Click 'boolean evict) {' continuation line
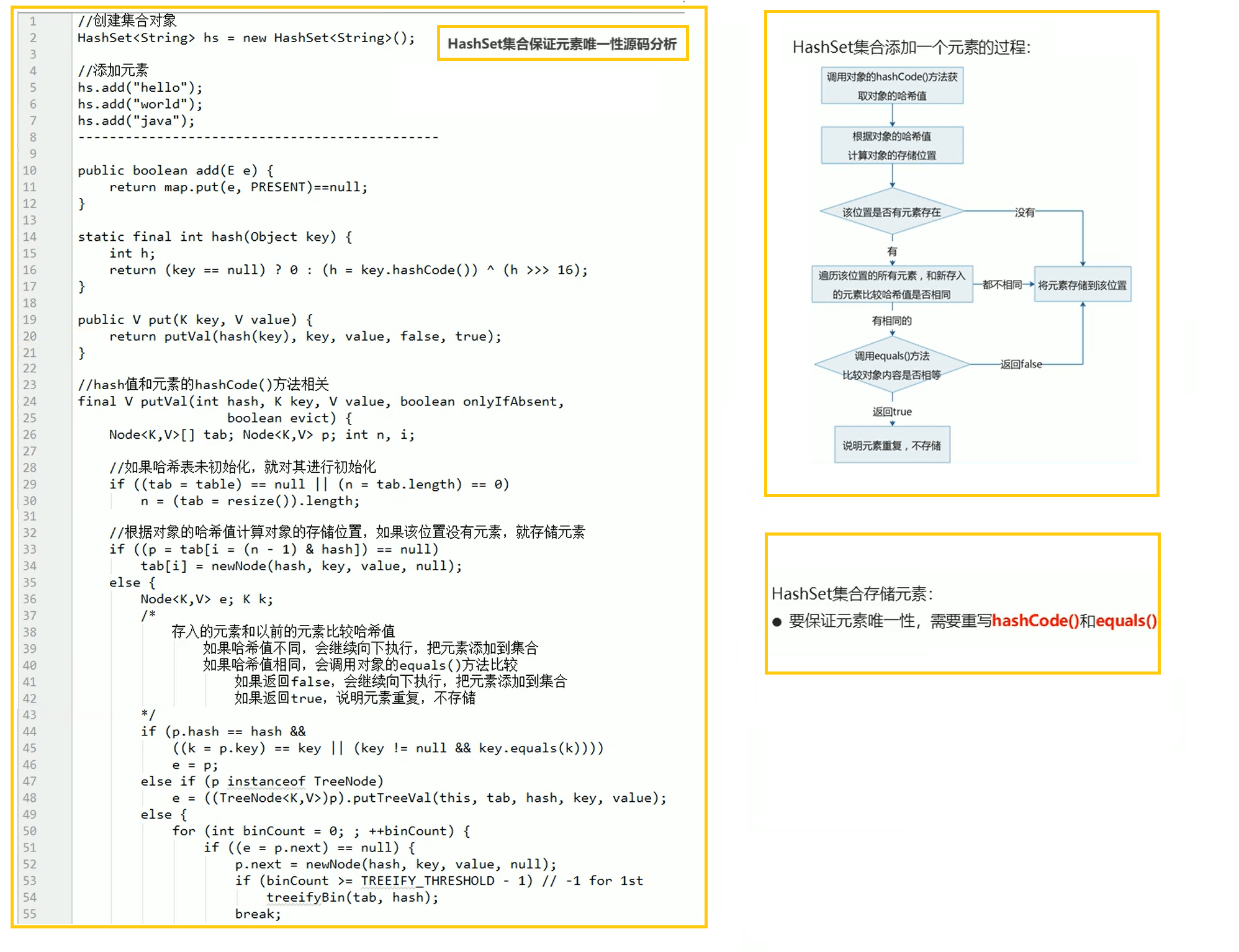 (289, 418)
